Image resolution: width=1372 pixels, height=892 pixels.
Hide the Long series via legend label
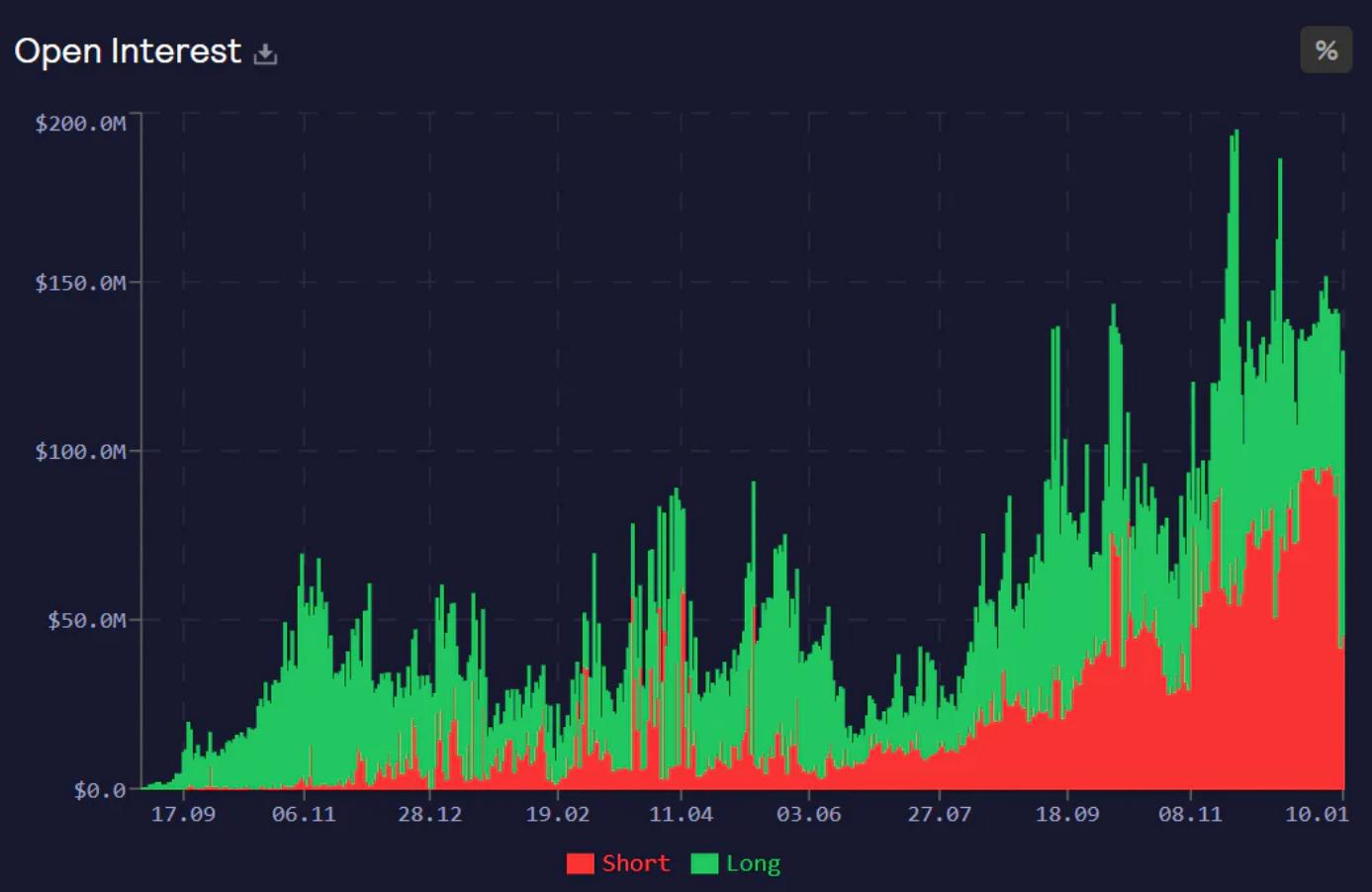click(x=753, y=863)
